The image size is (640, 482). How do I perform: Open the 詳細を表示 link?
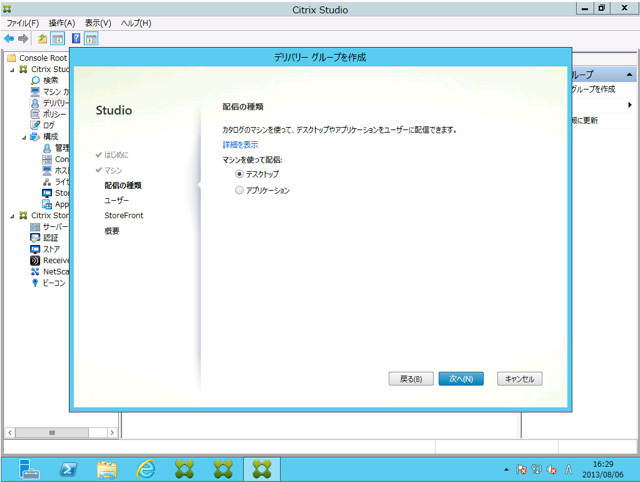240,144
